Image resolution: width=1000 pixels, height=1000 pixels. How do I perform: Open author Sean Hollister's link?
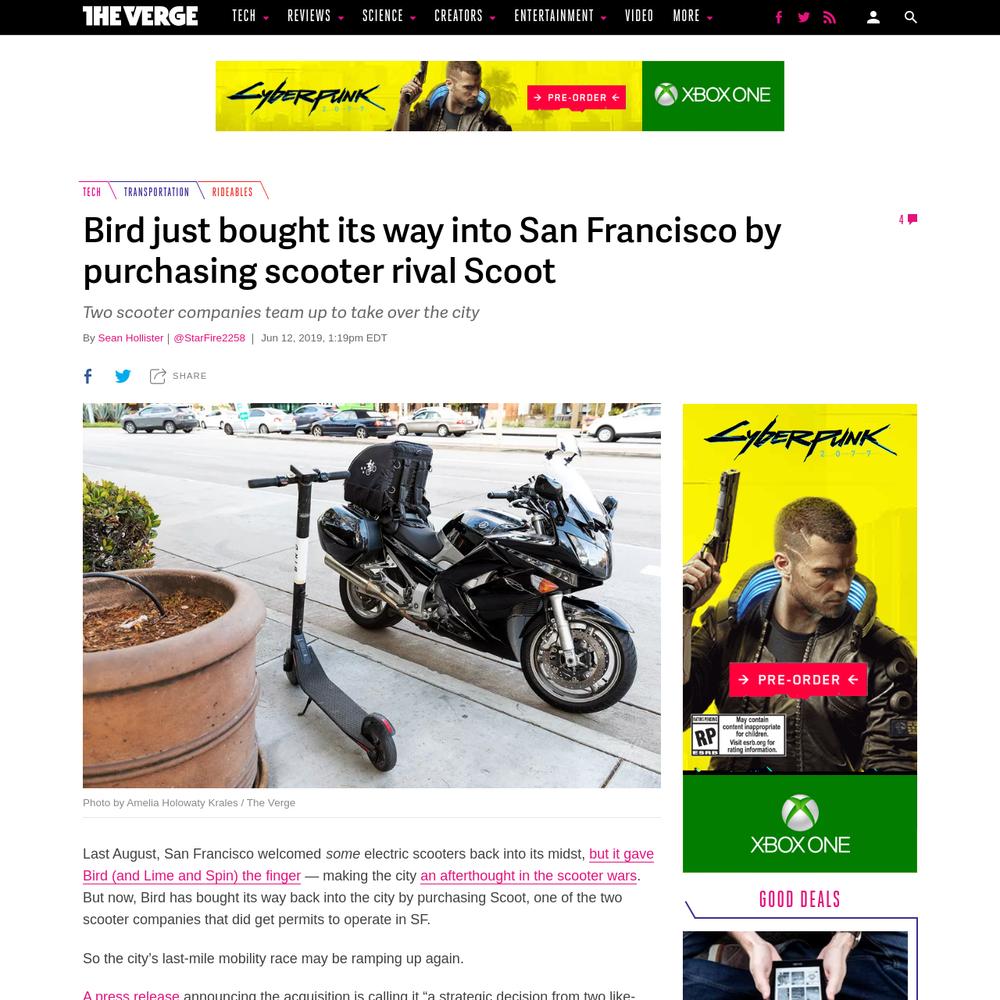(131, 338)
